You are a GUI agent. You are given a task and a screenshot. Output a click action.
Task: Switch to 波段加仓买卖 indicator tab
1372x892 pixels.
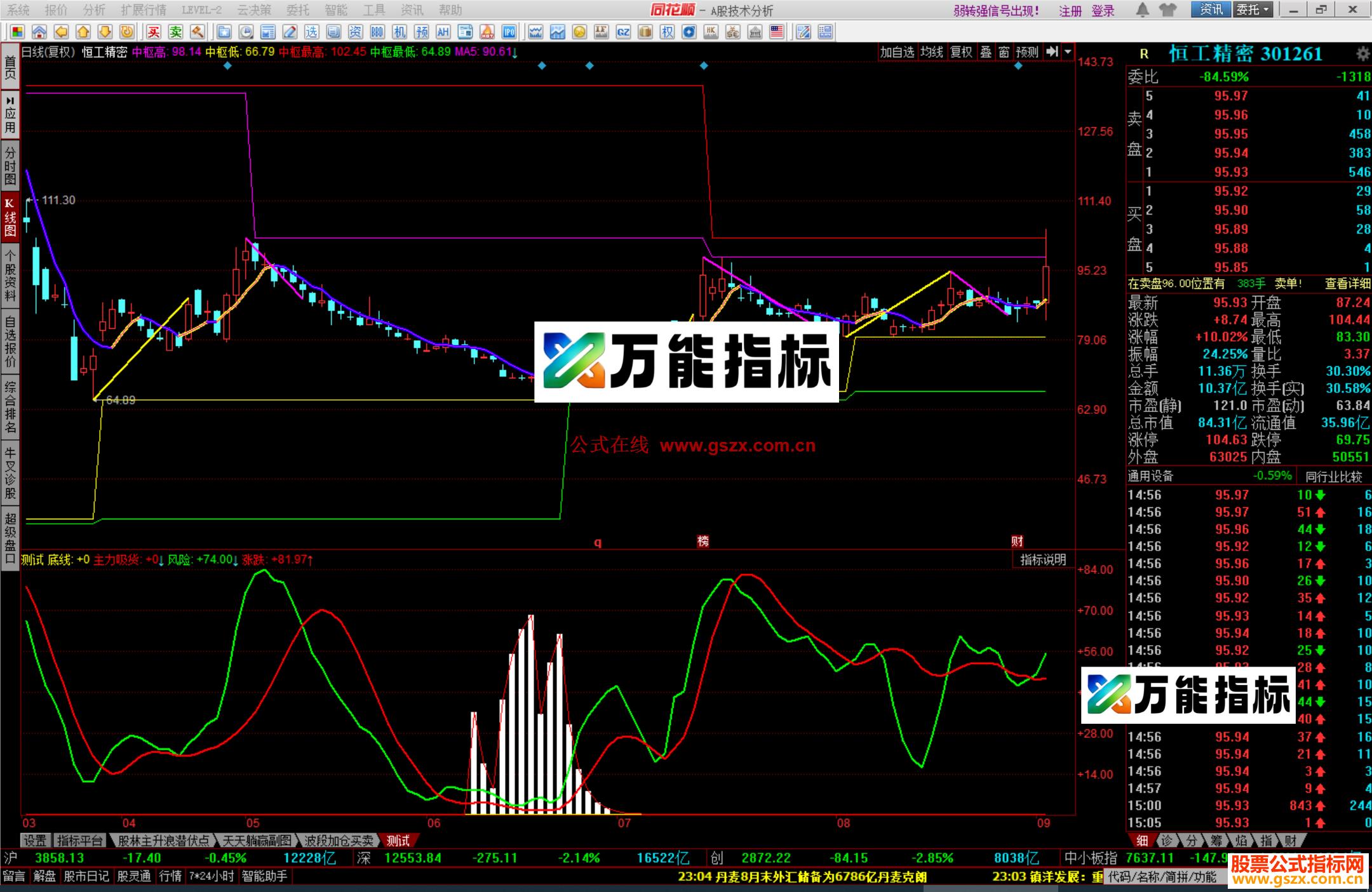tap(338, 841)
